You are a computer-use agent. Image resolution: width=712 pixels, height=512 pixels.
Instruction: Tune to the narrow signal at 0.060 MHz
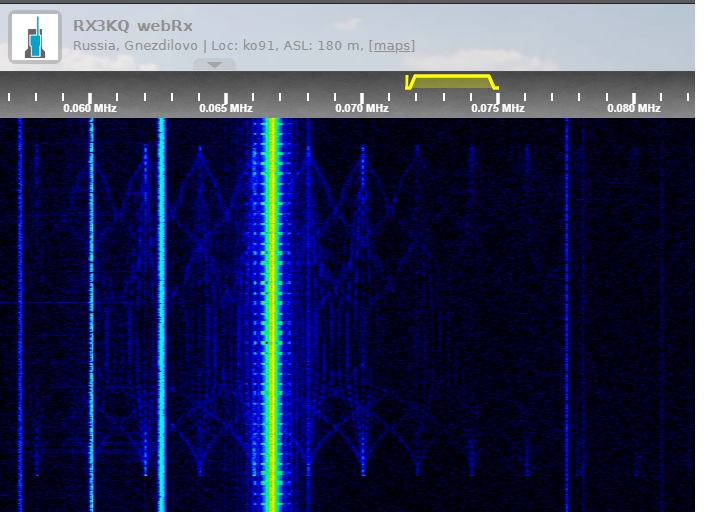point(91,313)
